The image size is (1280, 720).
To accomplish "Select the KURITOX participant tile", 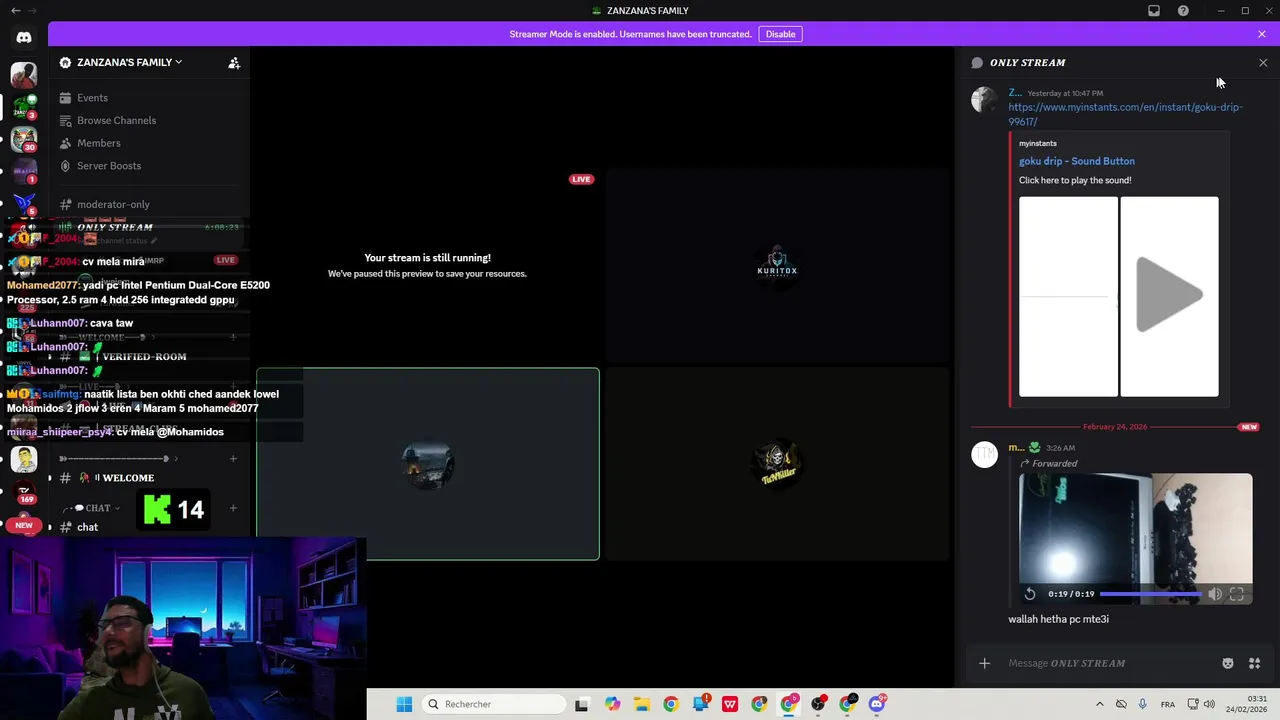I will click(777, 265).
